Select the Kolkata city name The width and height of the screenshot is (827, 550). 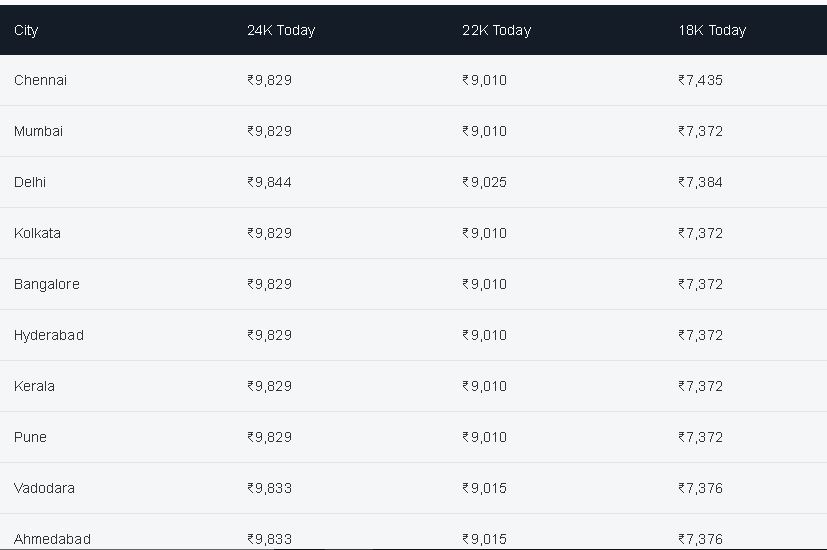[37, 233]
